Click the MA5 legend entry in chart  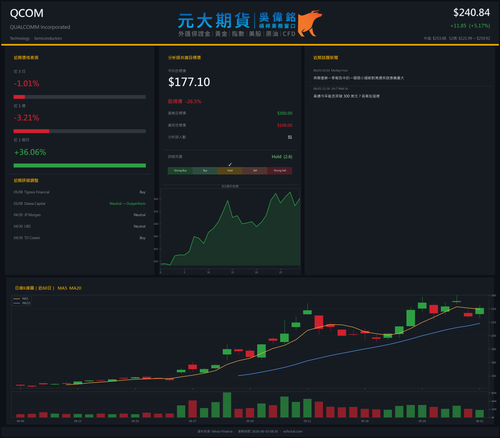point(22,299)
